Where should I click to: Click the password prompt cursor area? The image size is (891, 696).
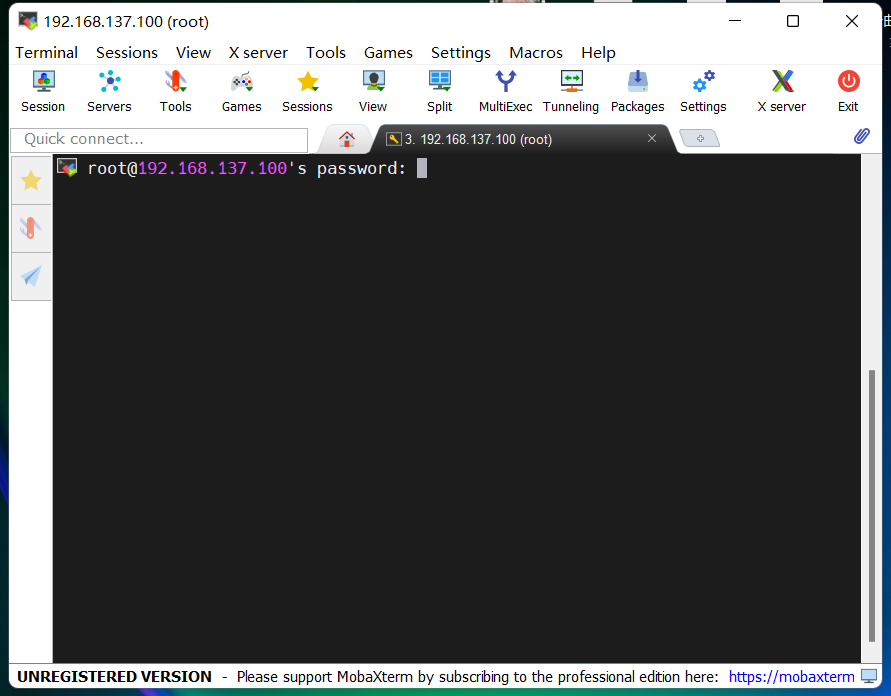(422, 168)
